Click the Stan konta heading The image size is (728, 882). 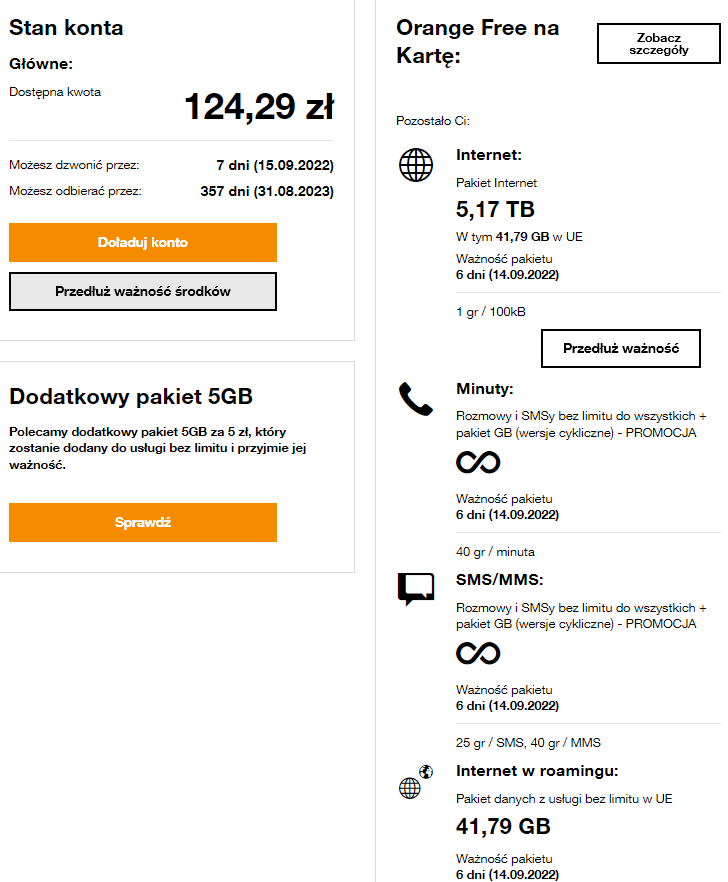coord(66,28)
